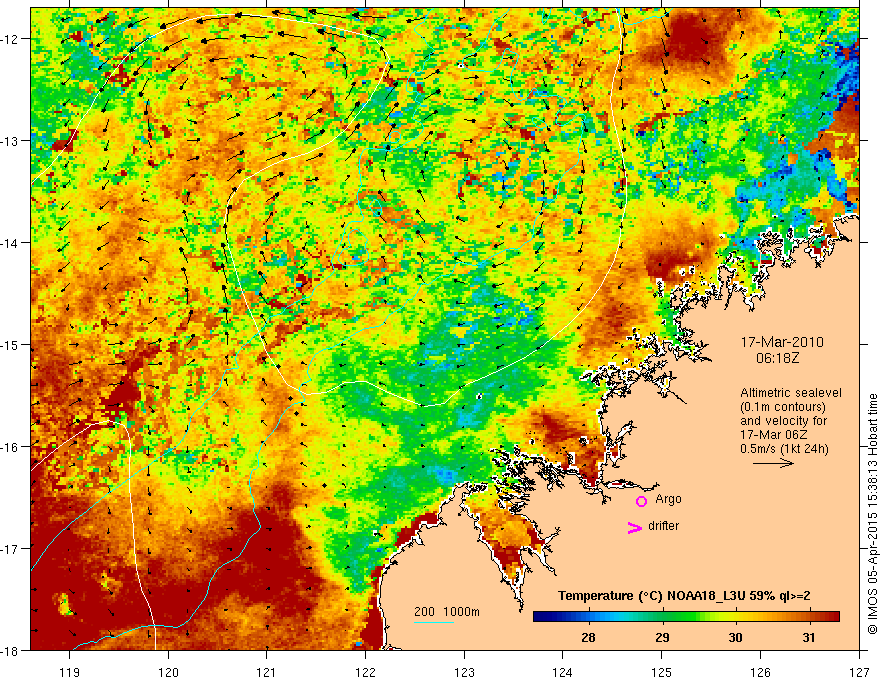Click the 'Altimetric sealevel' text
This screenshot has height=680, width=880.
(x=791, y=393)
